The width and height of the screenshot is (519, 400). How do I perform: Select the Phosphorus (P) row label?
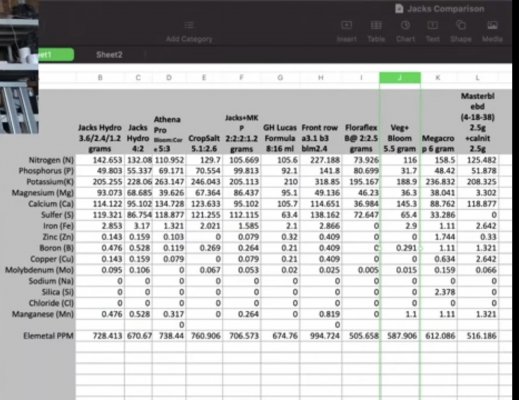46,171
